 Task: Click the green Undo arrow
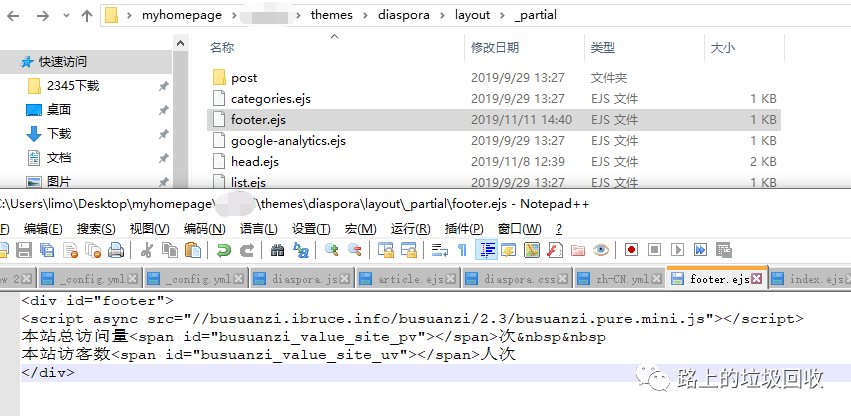click(x=223, y=250)
